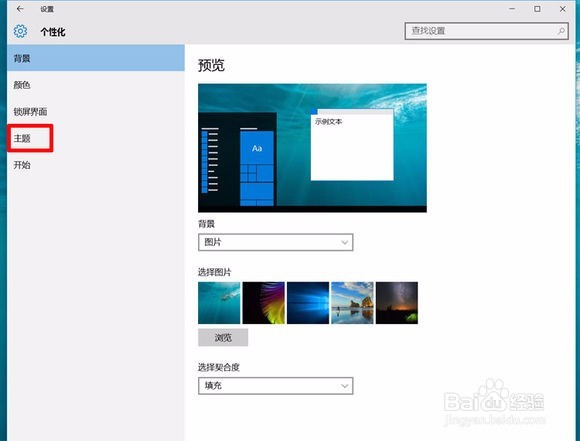This screenshot has height=441, width=580.
Task: Expand the 填充 fit dropdown
Action: tap(276, 386)
